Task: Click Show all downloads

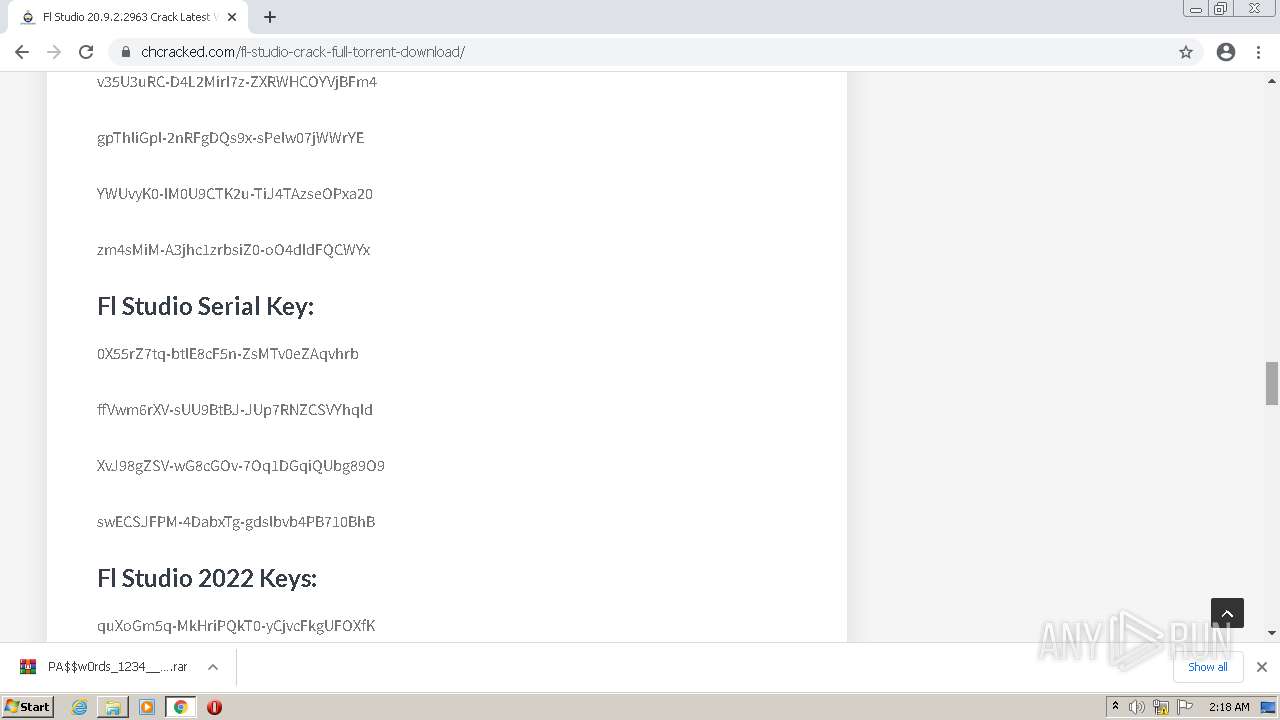Action: click(1207, 667)
